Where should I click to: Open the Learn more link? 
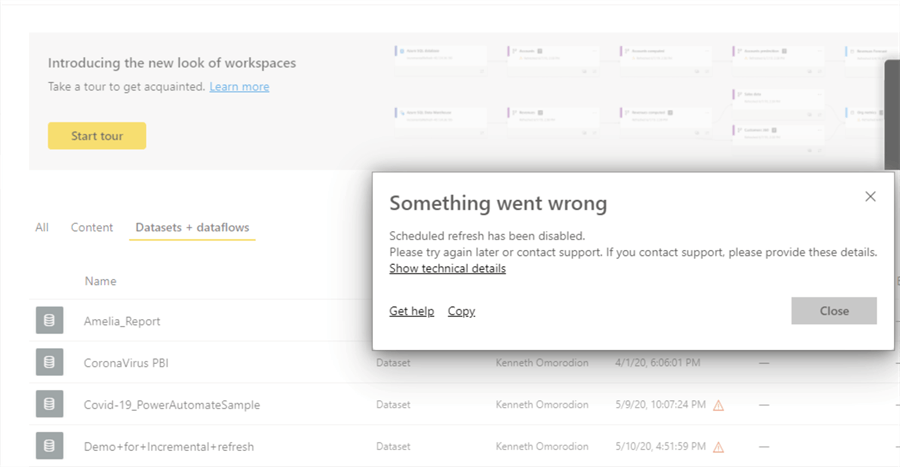click(239, 87)
